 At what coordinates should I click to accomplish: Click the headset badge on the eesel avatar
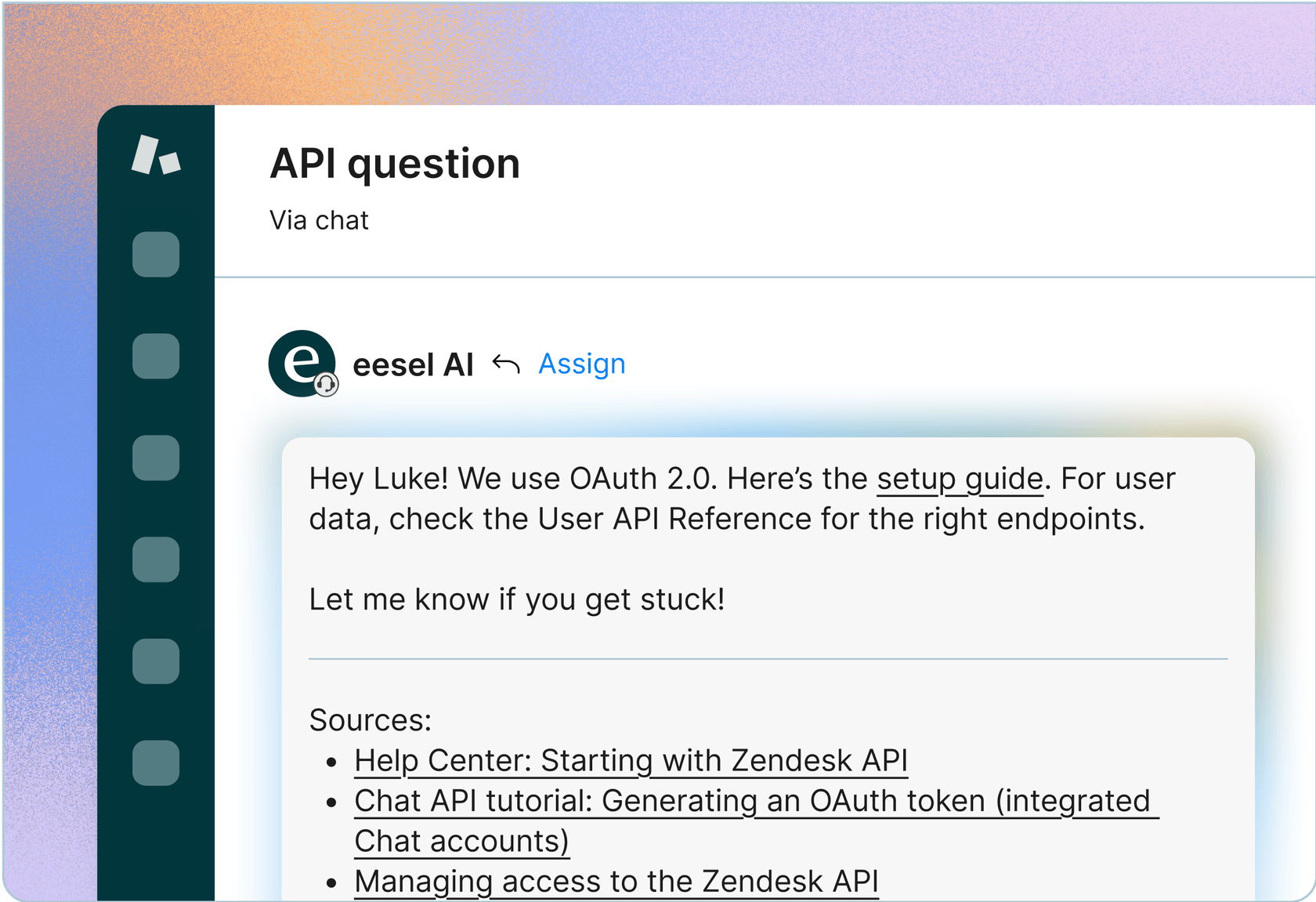[x=326, y=385]
